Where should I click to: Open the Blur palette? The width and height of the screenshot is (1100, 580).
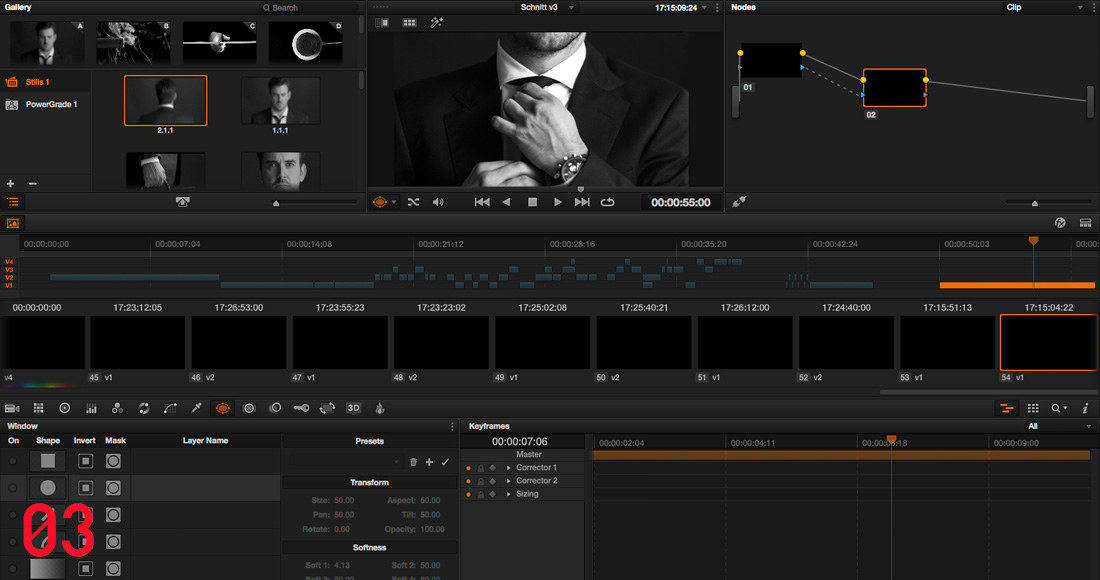pyautogui.click(x=275, y=408)
